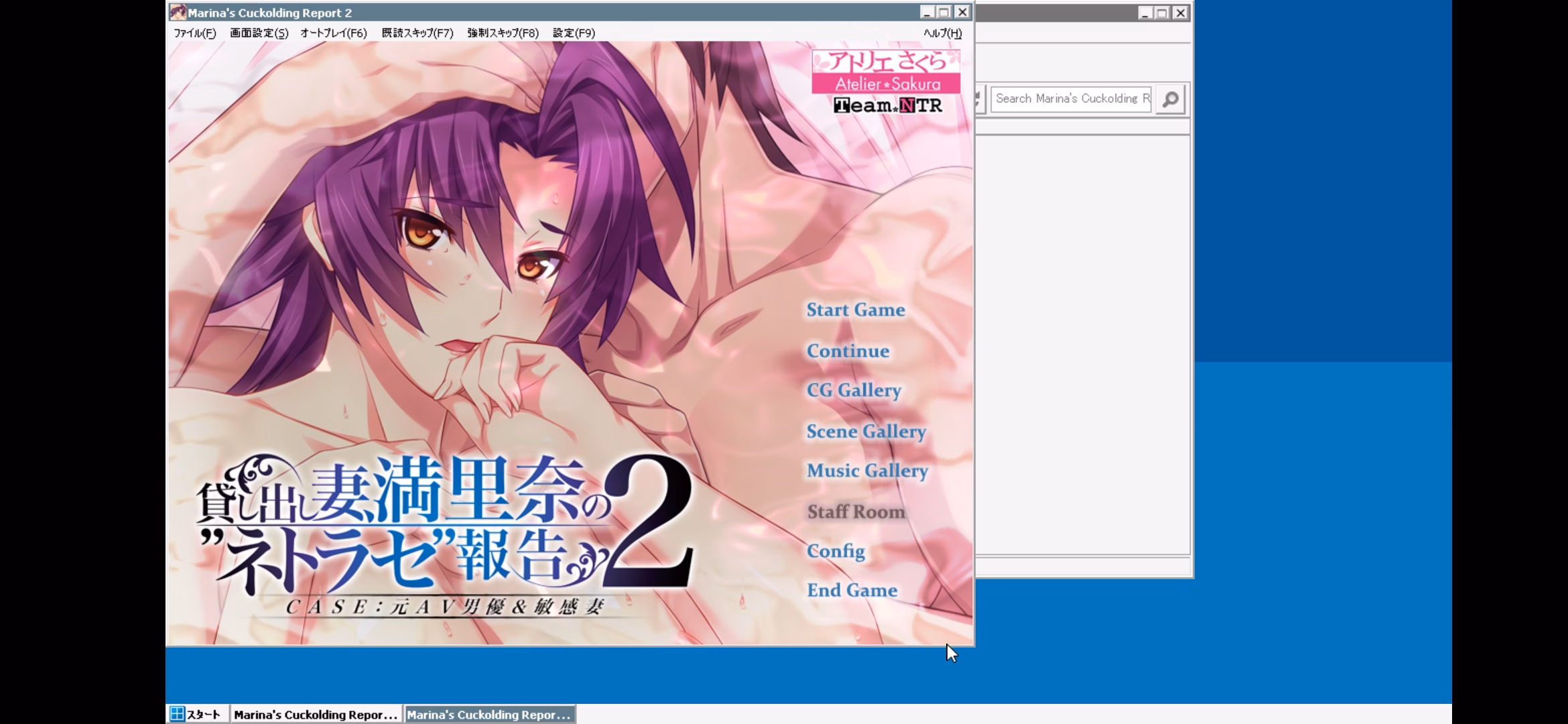Open the Scene Gallery

pos(866,431)
